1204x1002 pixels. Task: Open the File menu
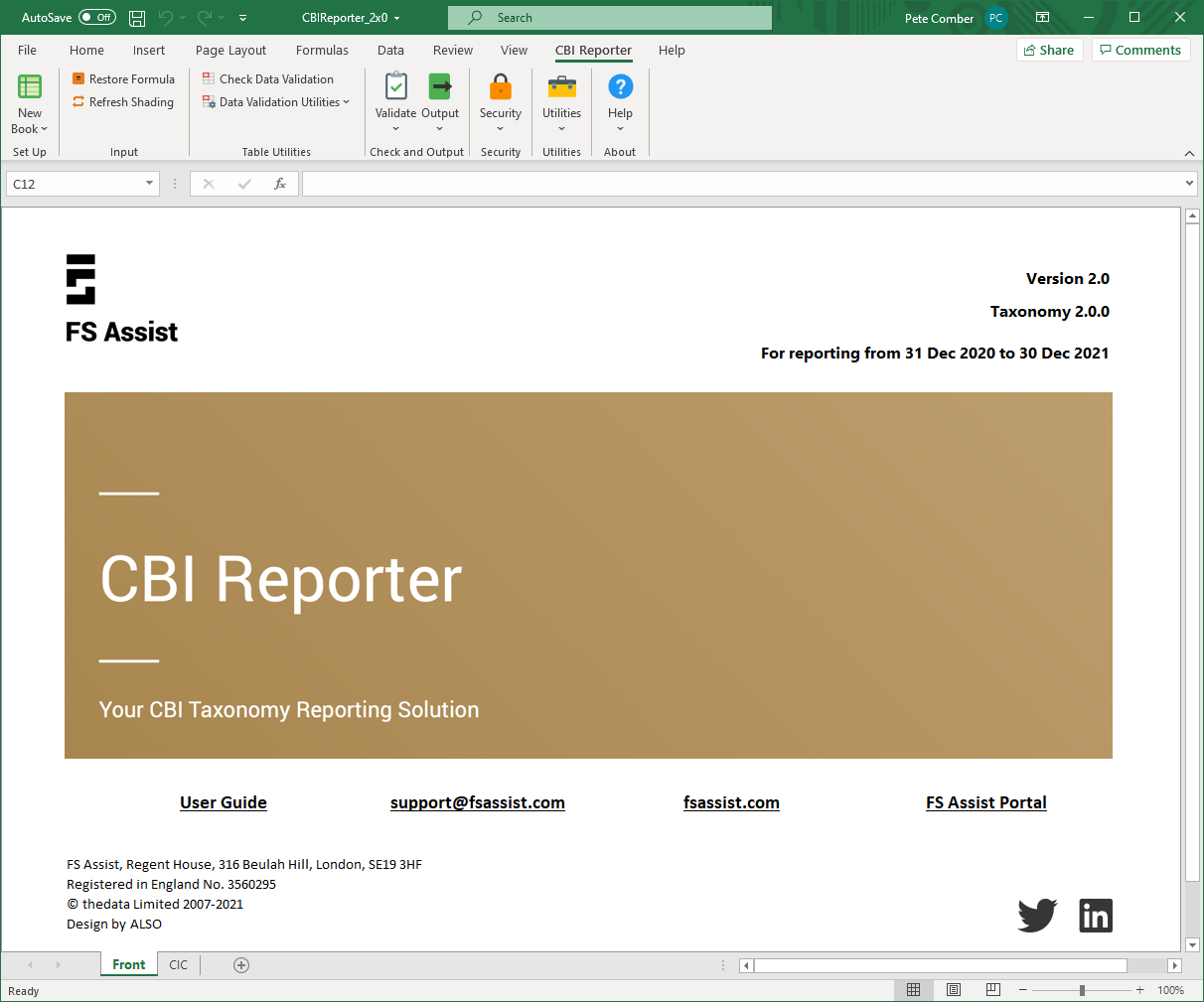27,51
